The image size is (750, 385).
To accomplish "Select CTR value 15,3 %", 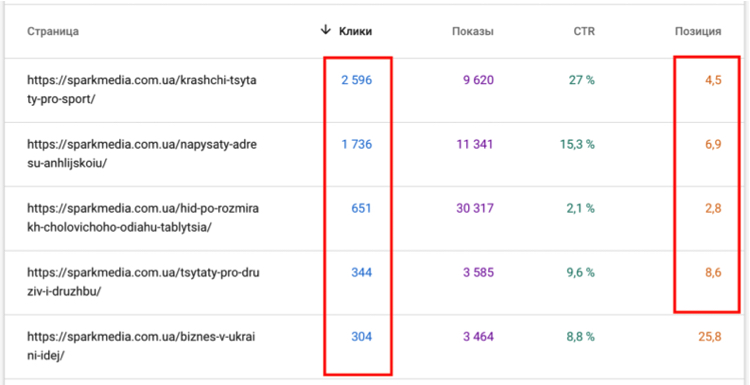I will point(577,144).
